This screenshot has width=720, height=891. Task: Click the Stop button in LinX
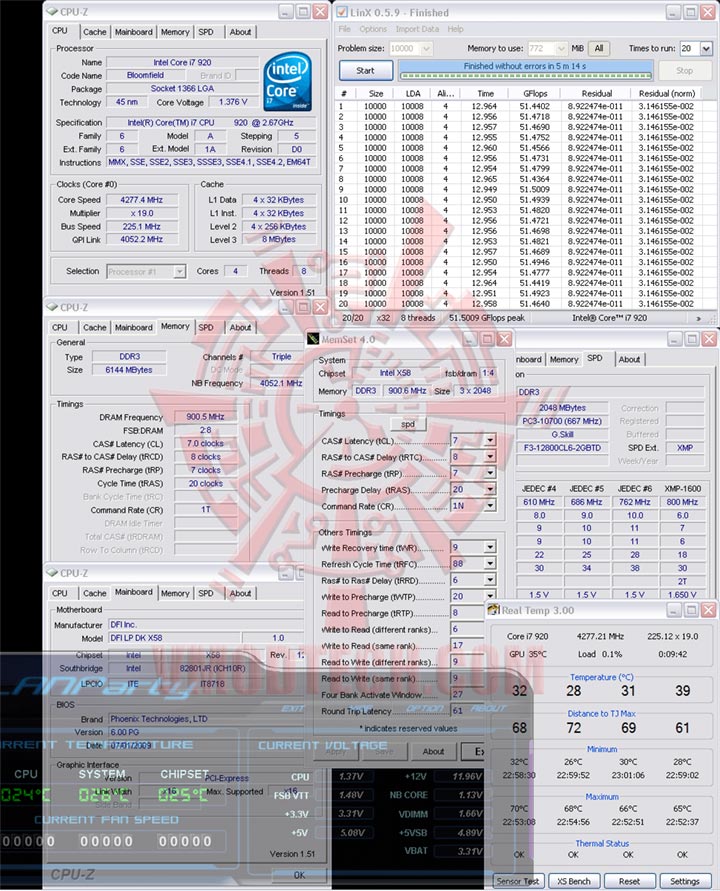tap(684, 70)
